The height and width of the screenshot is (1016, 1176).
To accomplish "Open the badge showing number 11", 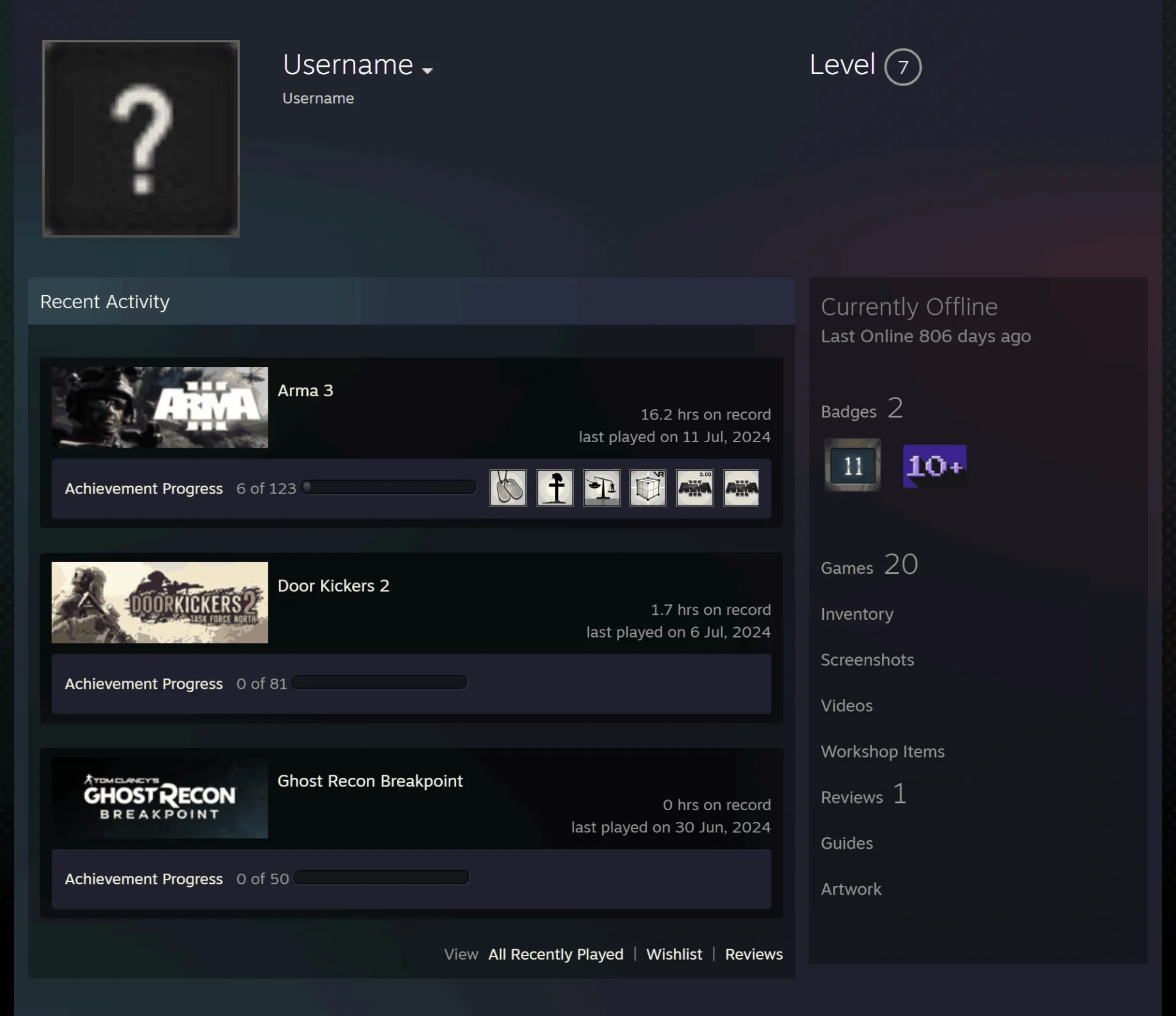I will coord(853,465).
